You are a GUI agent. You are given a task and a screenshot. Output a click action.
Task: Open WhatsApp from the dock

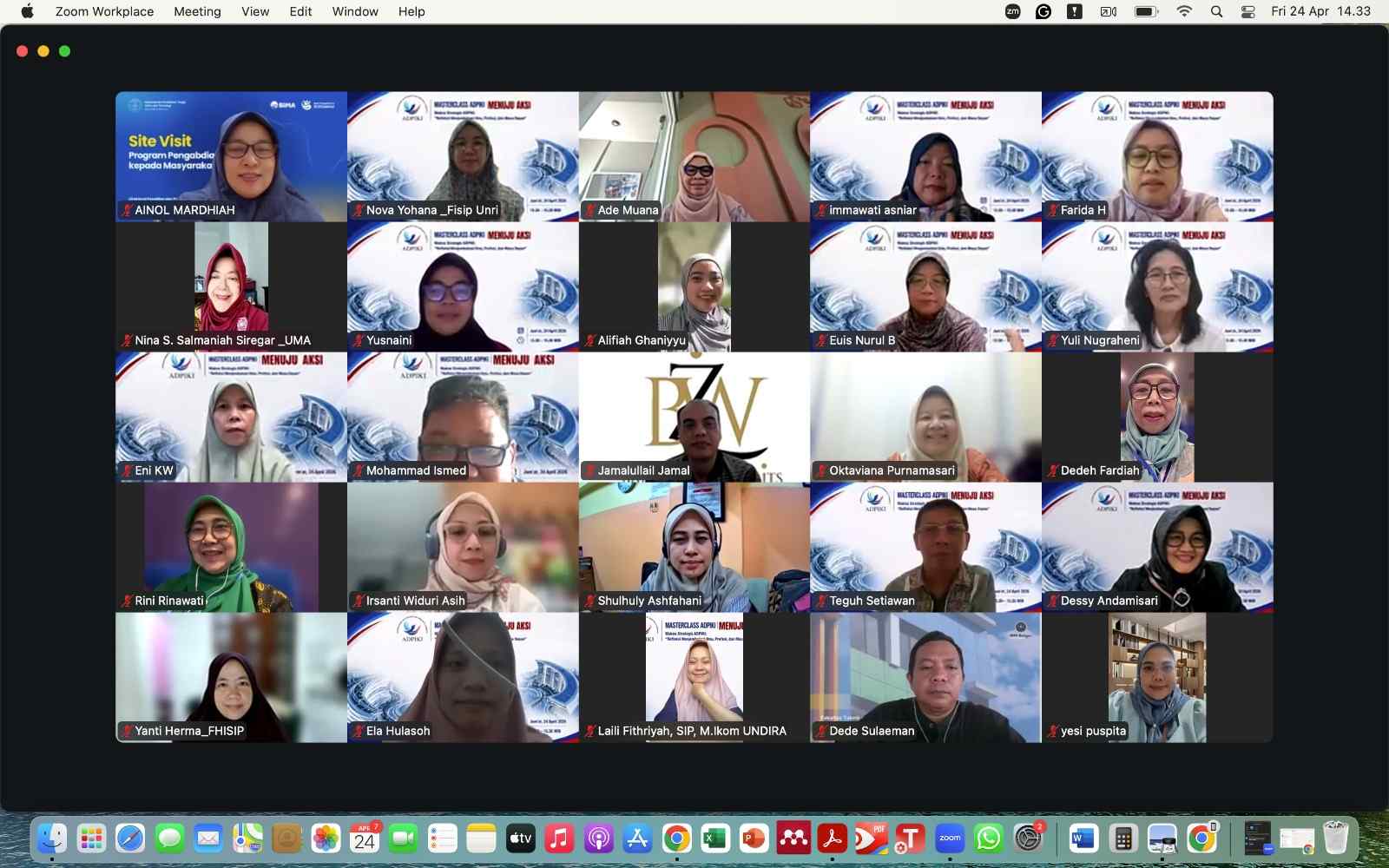coord(989,838)
